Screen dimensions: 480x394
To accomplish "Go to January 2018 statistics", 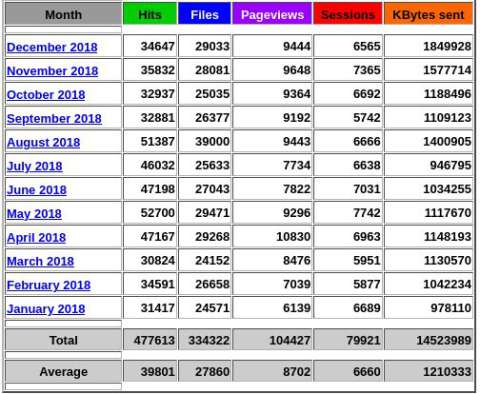I will [46, 309].
